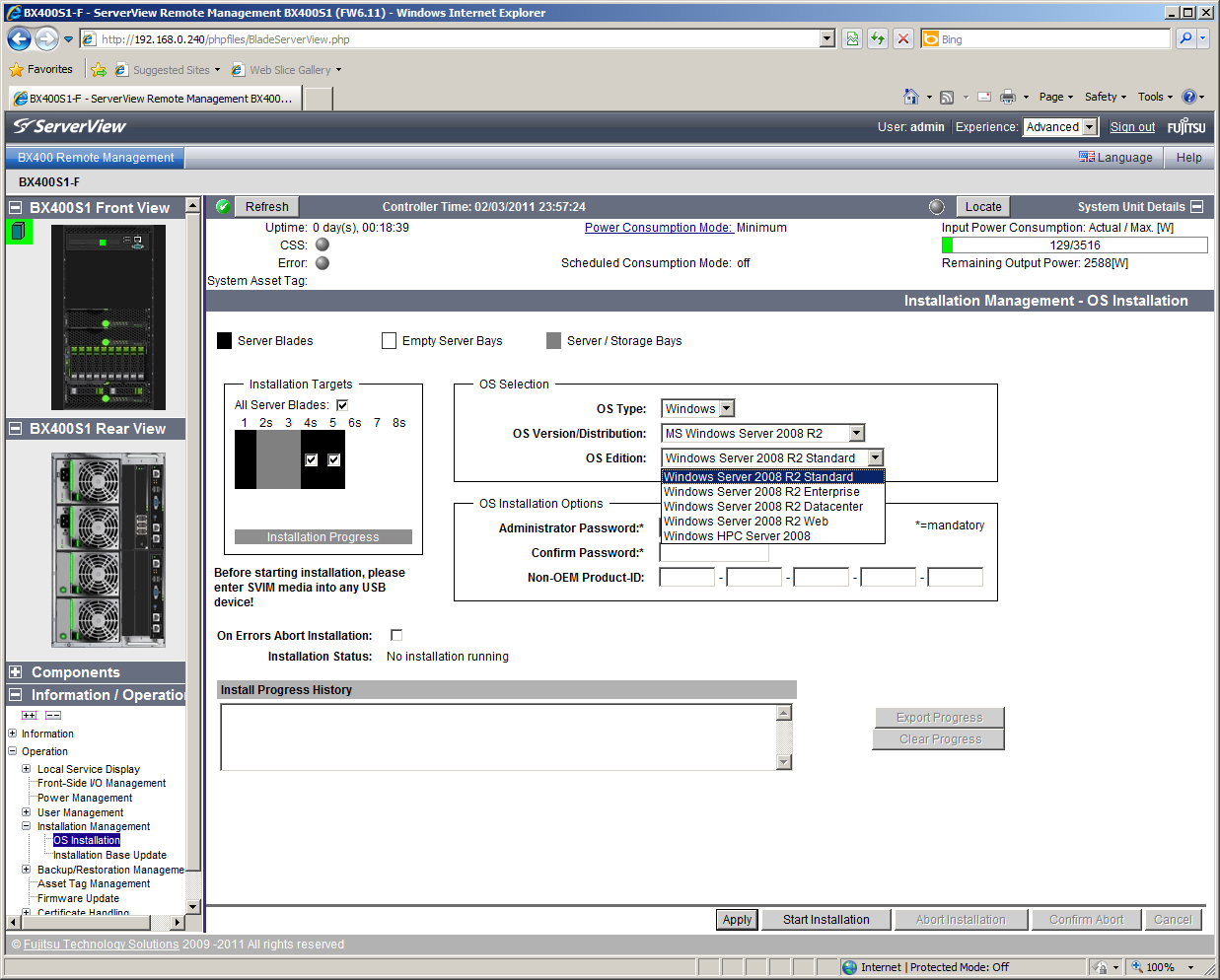This screenshot has height=980, width=1220.
Task: Click the browser Forward arrow button
Action: pyautogui.click(x=45, y=39)
